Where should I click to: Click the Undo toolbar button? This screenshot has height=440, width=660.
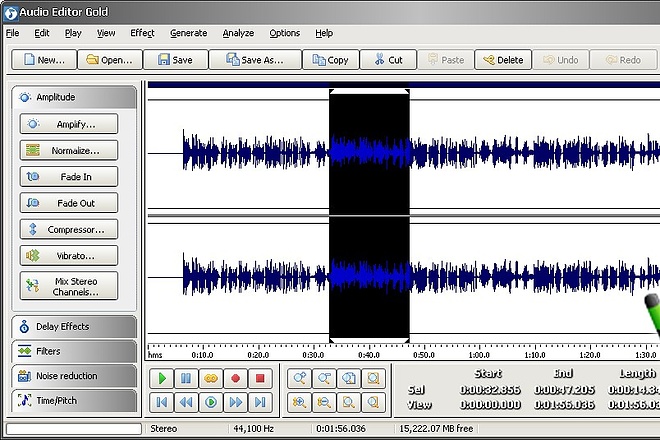[x=561, y=59]
